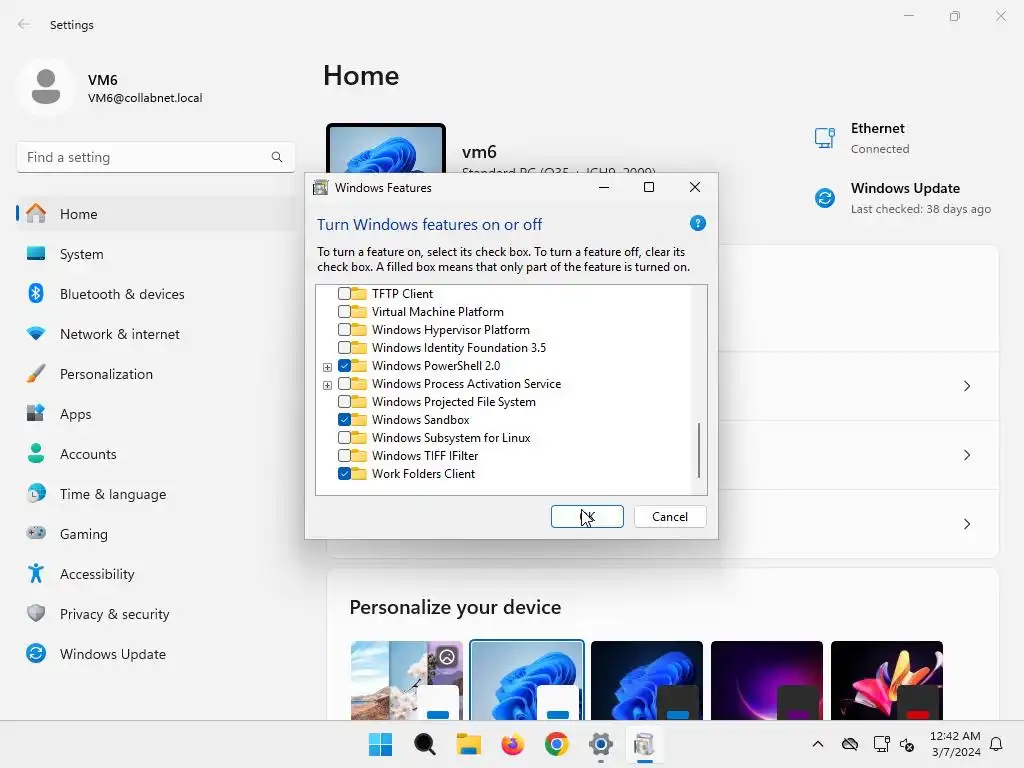1024x768 pixels.
Task: Click the Windows Features taskbar icon
Action: 645,744
